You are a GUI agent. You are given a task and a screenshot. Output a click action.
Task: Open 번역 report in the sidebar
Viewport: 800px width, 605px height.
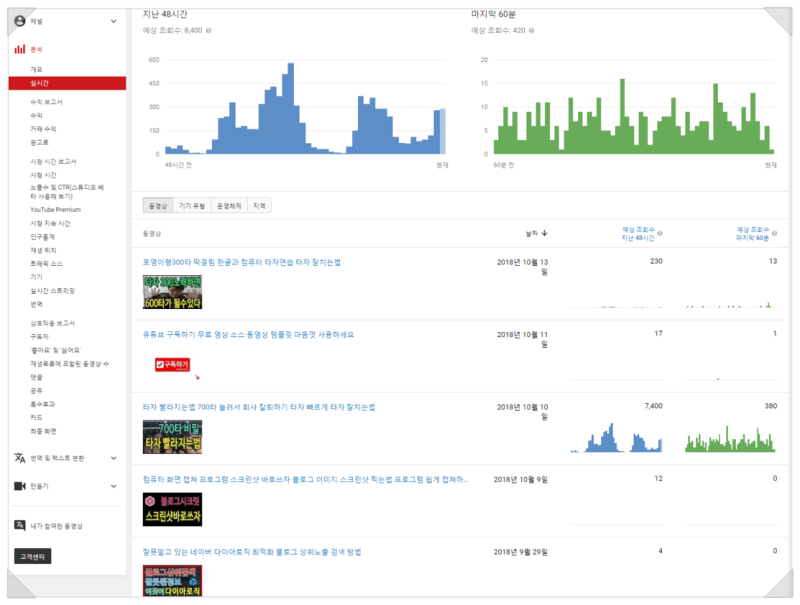(x=36, y=305)
